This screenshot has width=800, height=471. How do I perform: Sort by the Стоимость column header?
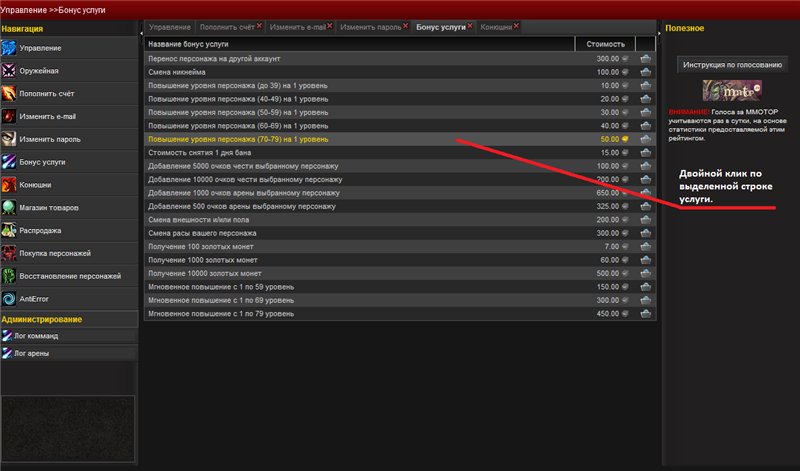[604, 44]
